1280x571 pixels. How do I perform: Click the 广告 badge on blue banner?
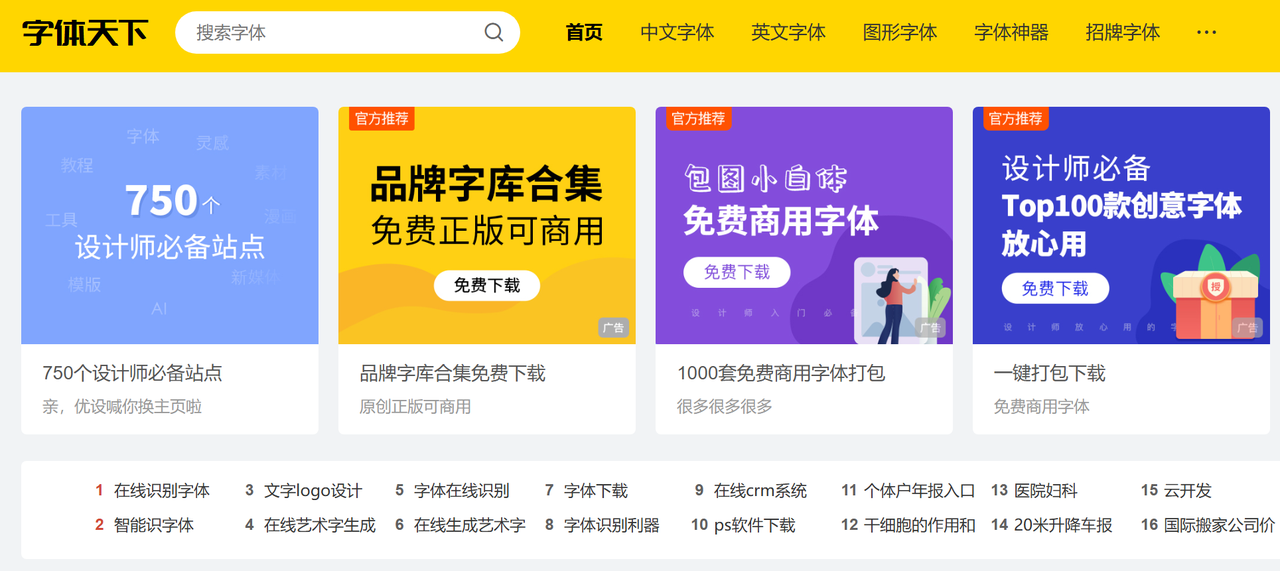1247,328
